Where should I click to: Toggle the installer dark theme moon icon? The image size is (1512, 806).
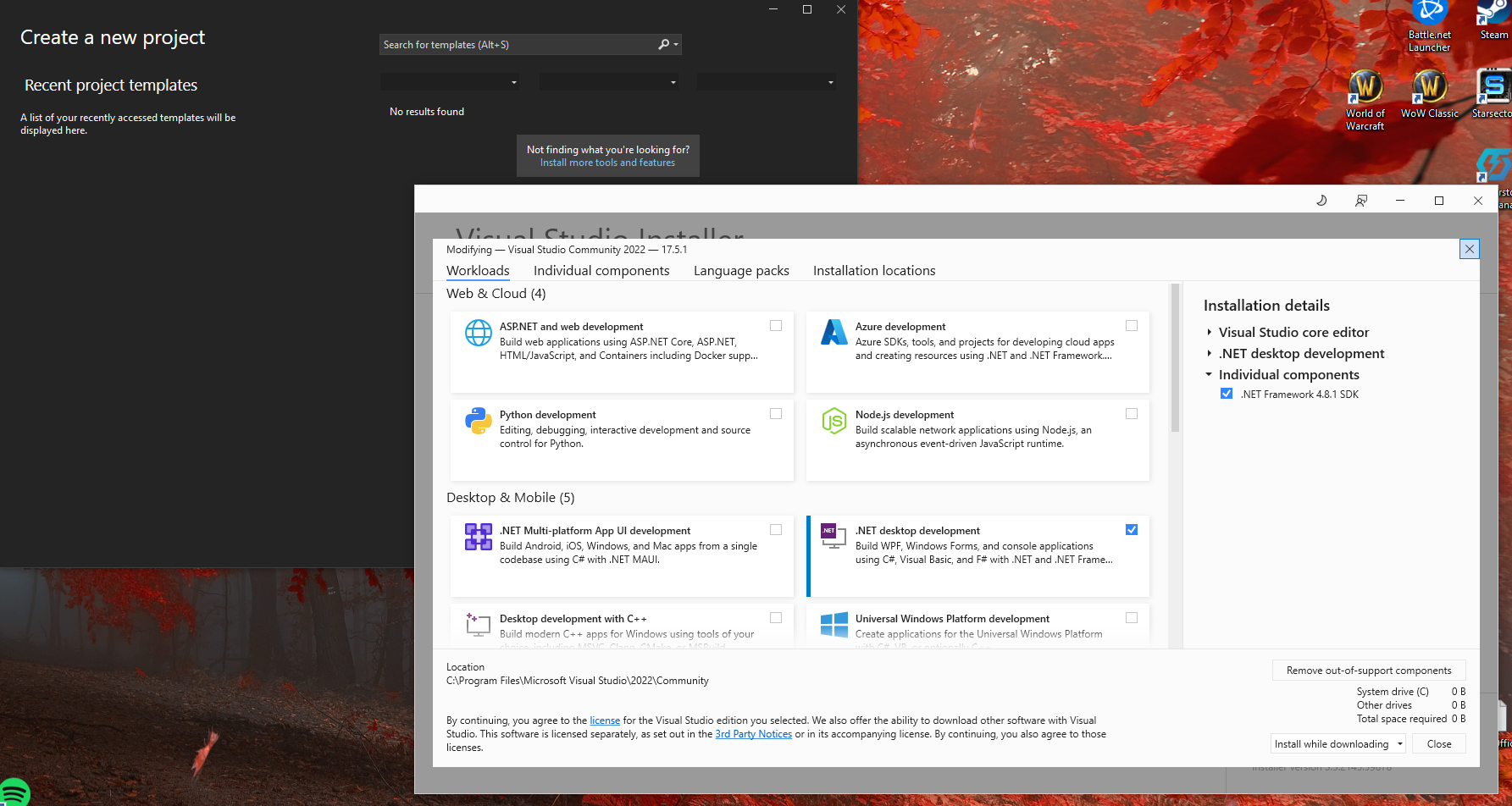pos(1321,201)
